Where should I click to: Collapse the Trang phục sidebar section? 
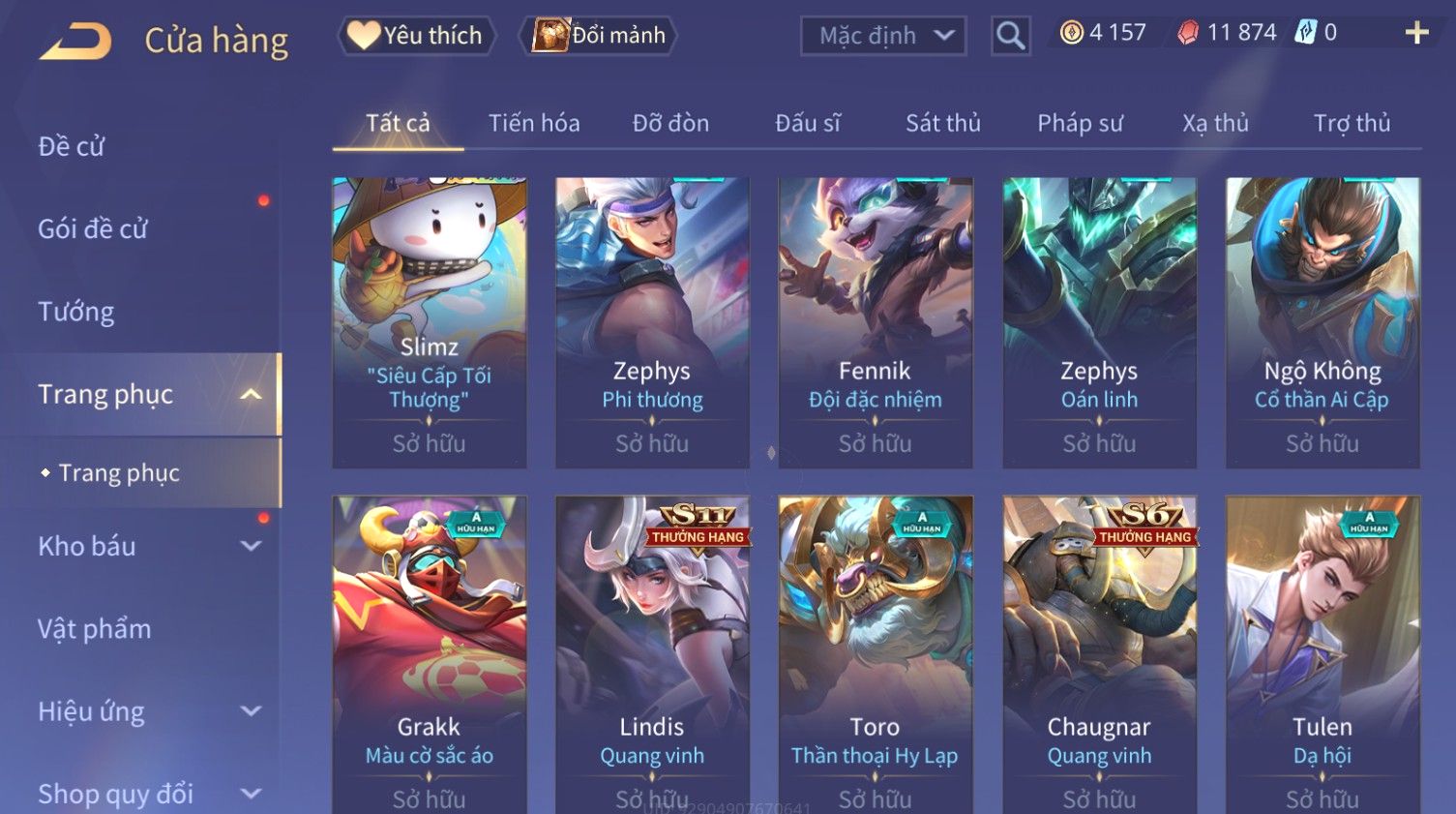(251, 395)
